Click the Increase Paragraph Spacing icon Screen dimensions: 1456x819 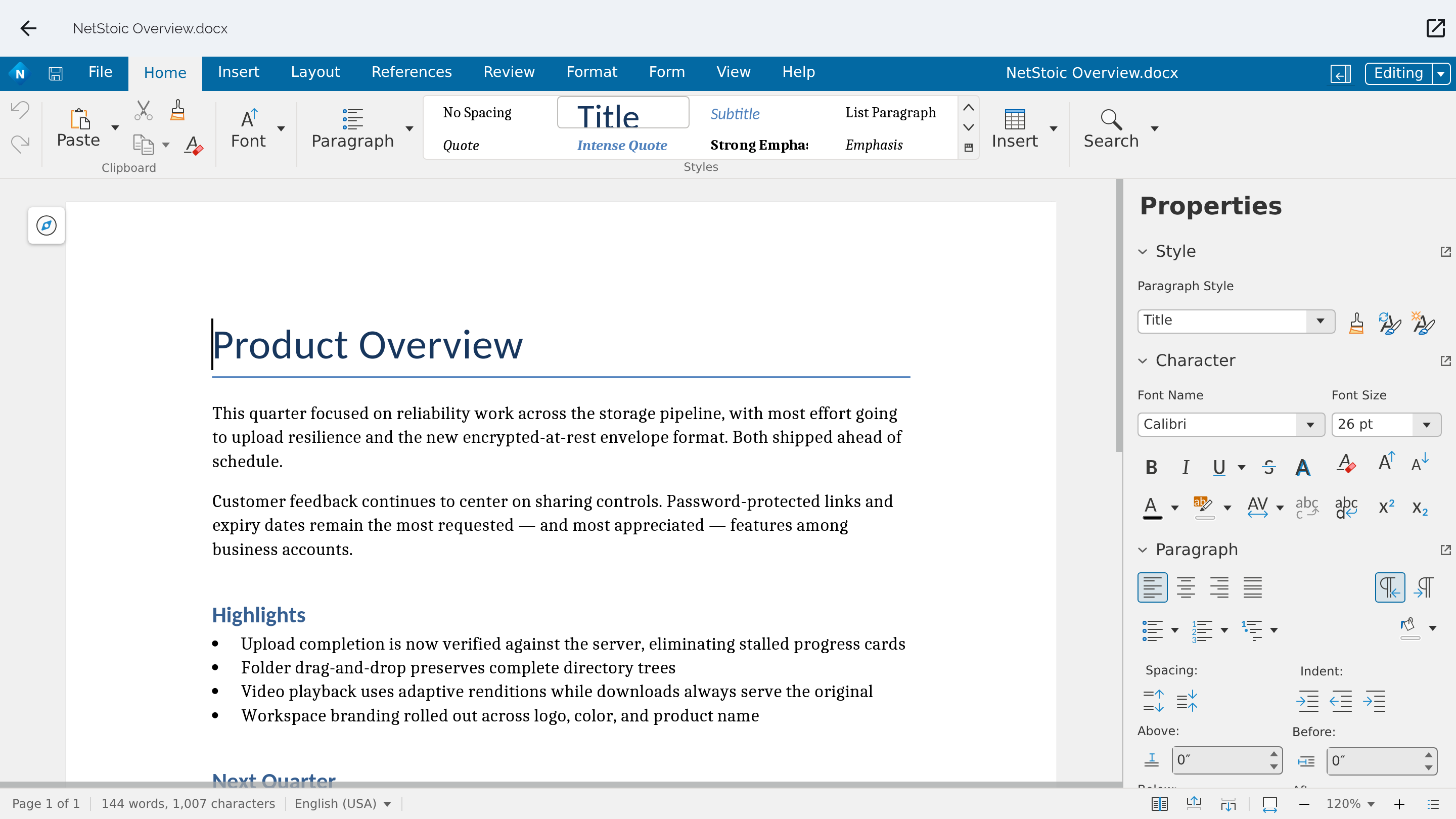[x=1153, y=700]
